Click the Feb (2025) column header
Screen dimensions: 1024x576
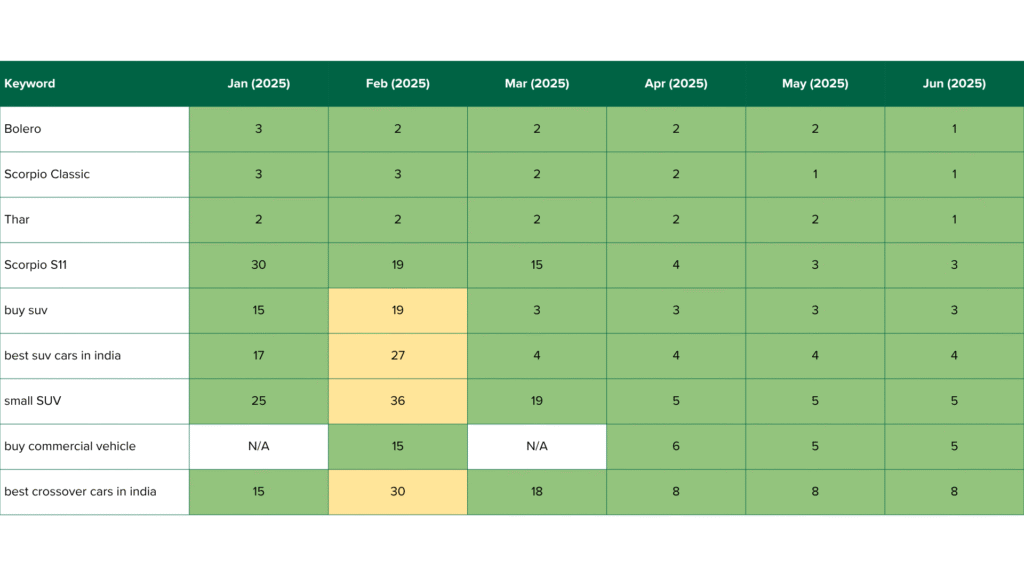click(397, 84)
